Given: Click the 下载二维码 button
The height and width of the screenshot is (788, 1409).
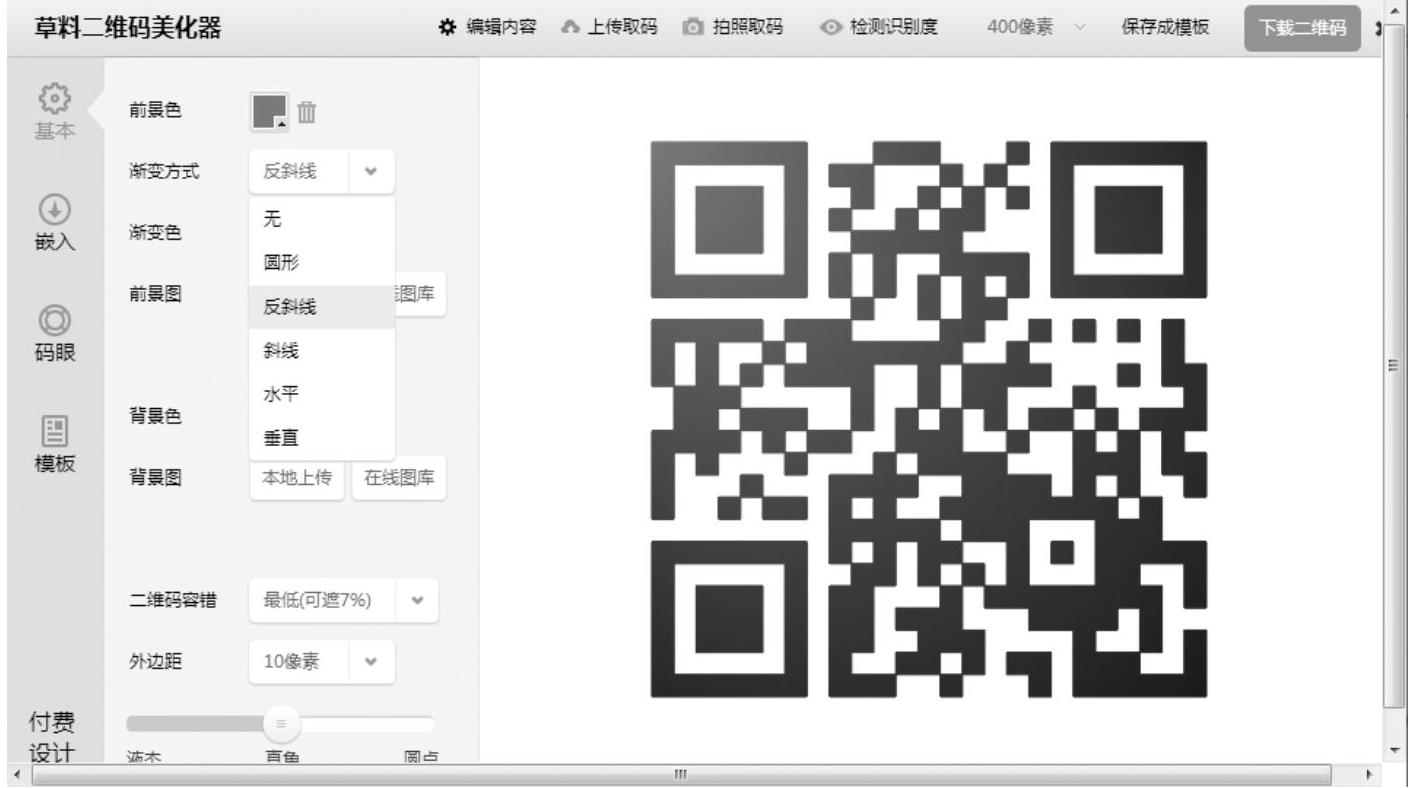Looking at the screenshot, I should coord(1303,28).
